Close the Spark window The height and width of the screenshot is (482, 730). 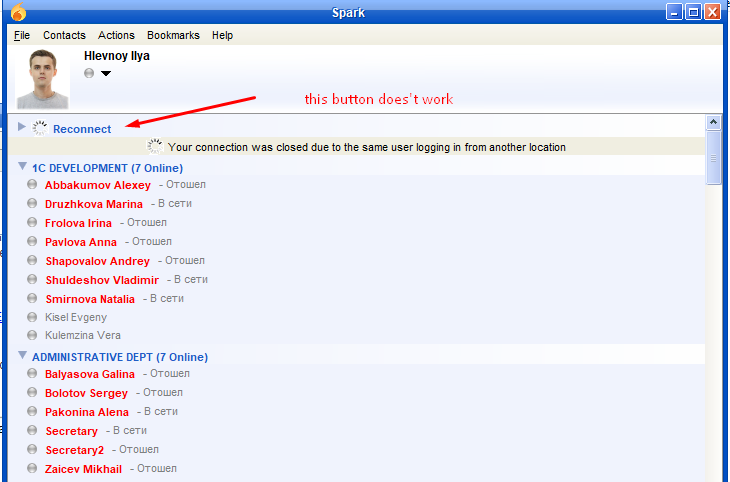click(x=712, y=12)
